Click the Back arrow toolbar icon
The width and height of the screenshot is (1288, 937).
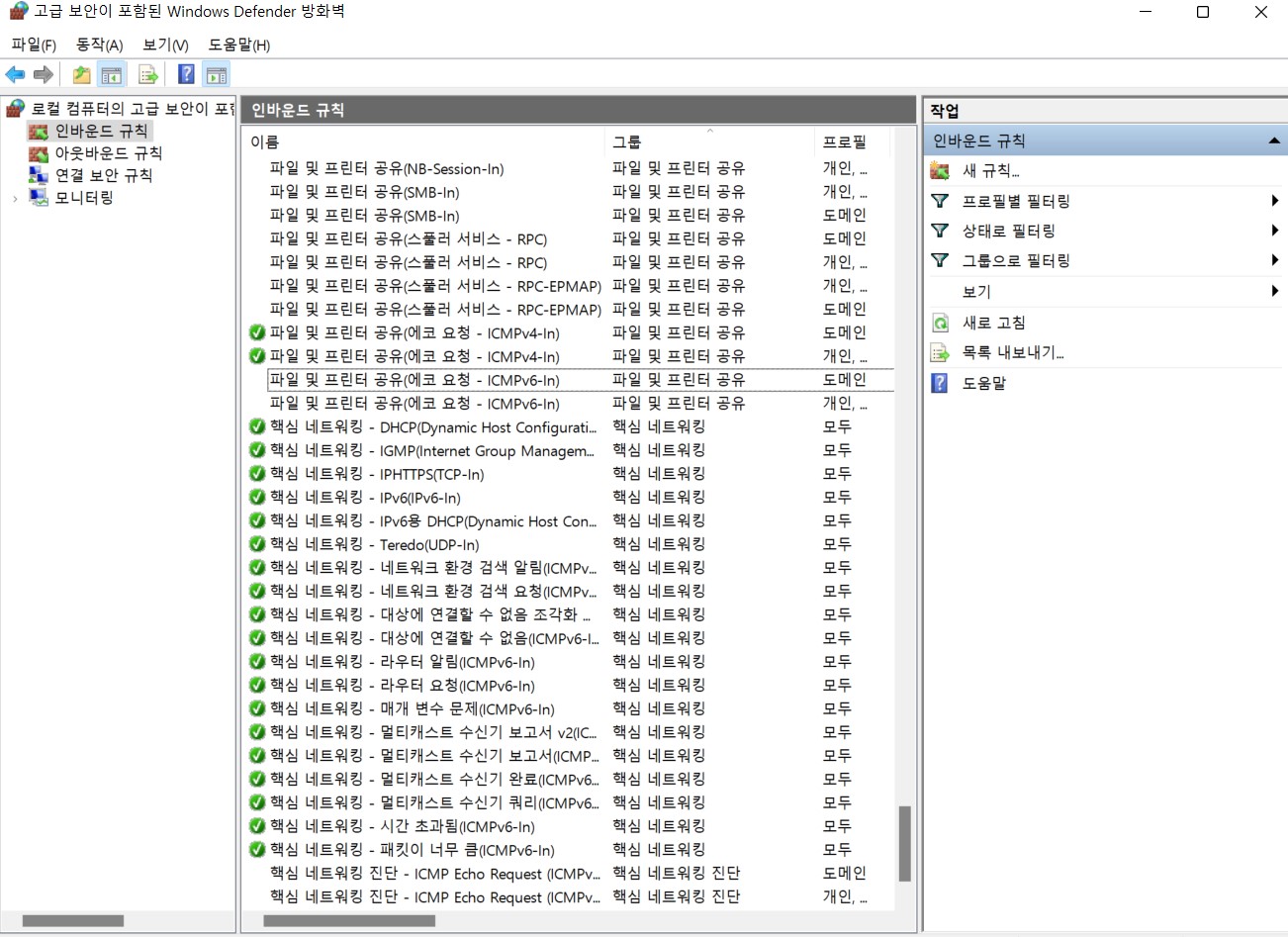[15, 74]
